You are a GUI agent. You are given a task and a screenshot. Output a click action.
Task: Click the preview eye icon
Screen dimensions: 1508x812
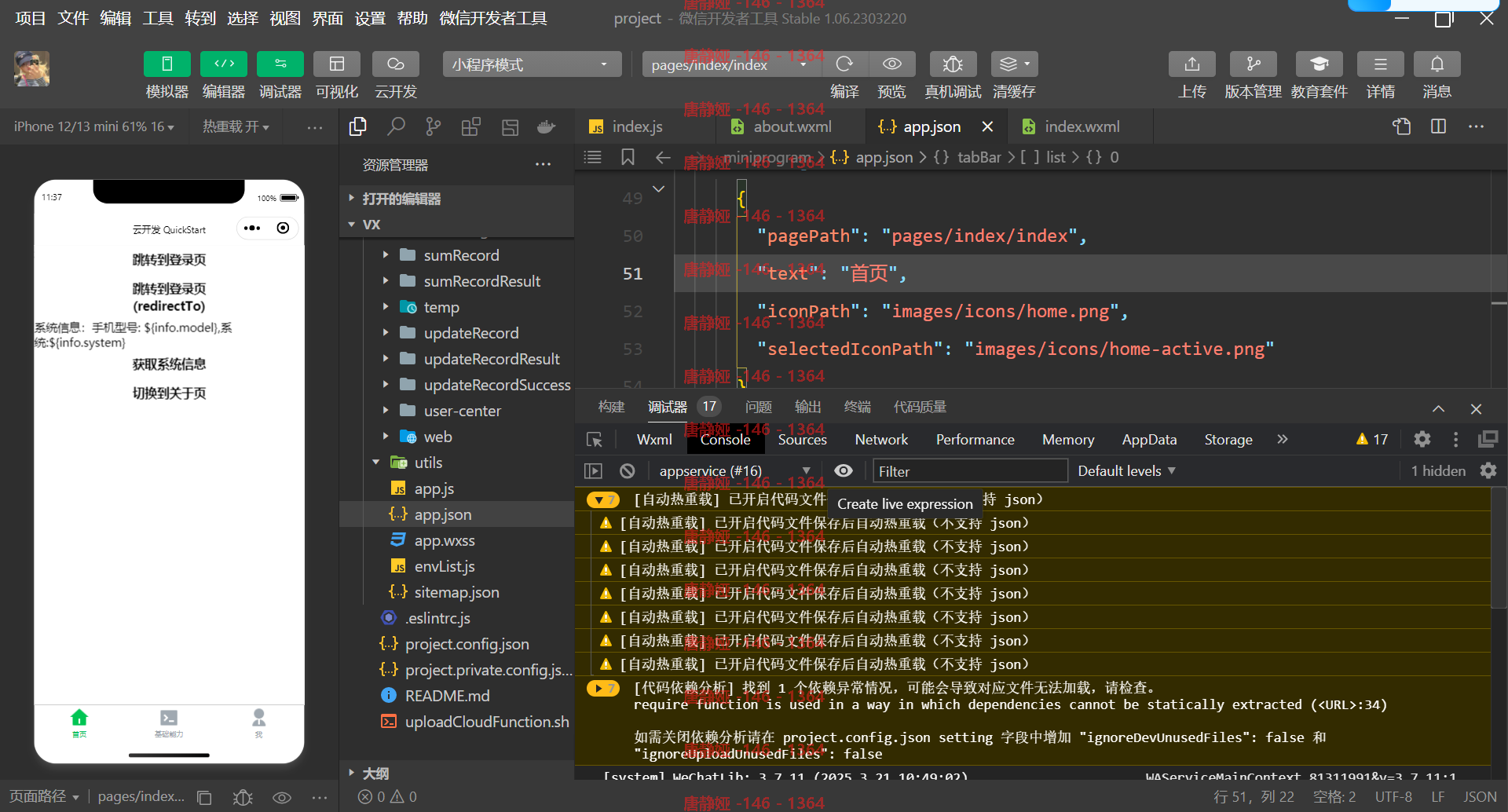click(891, 64)
